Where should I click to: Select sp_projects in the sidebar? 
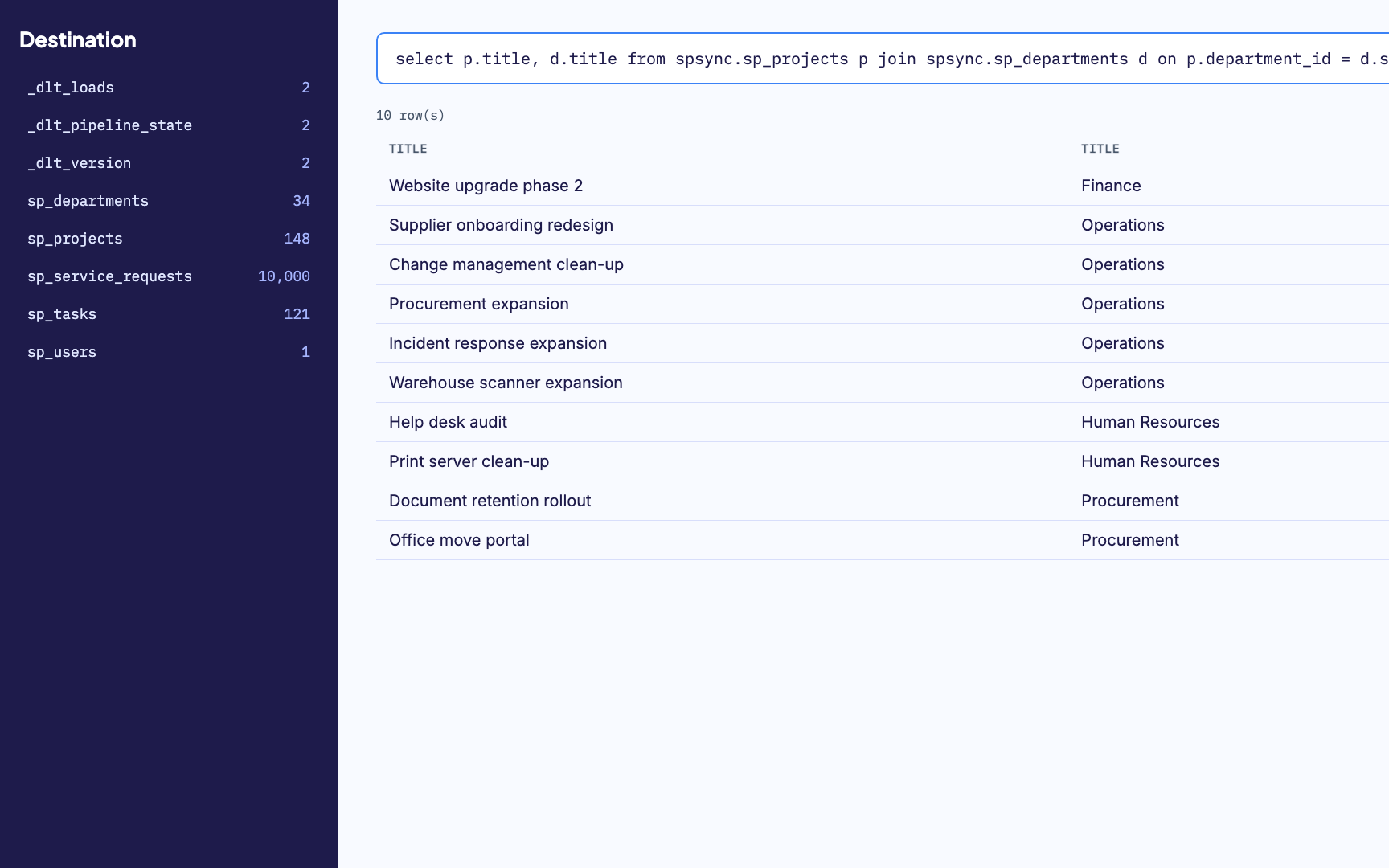pos(169,239)
